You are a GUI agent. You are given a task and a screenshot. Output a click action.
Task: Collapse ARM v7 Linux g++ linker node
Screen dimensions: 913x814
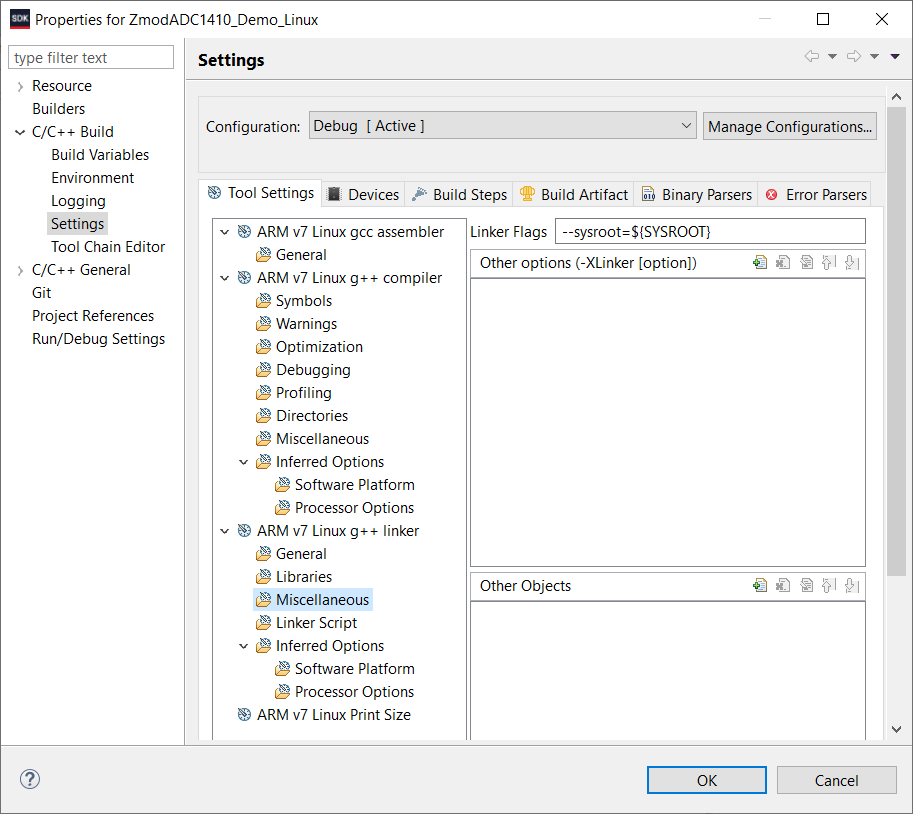click(225, 530)
